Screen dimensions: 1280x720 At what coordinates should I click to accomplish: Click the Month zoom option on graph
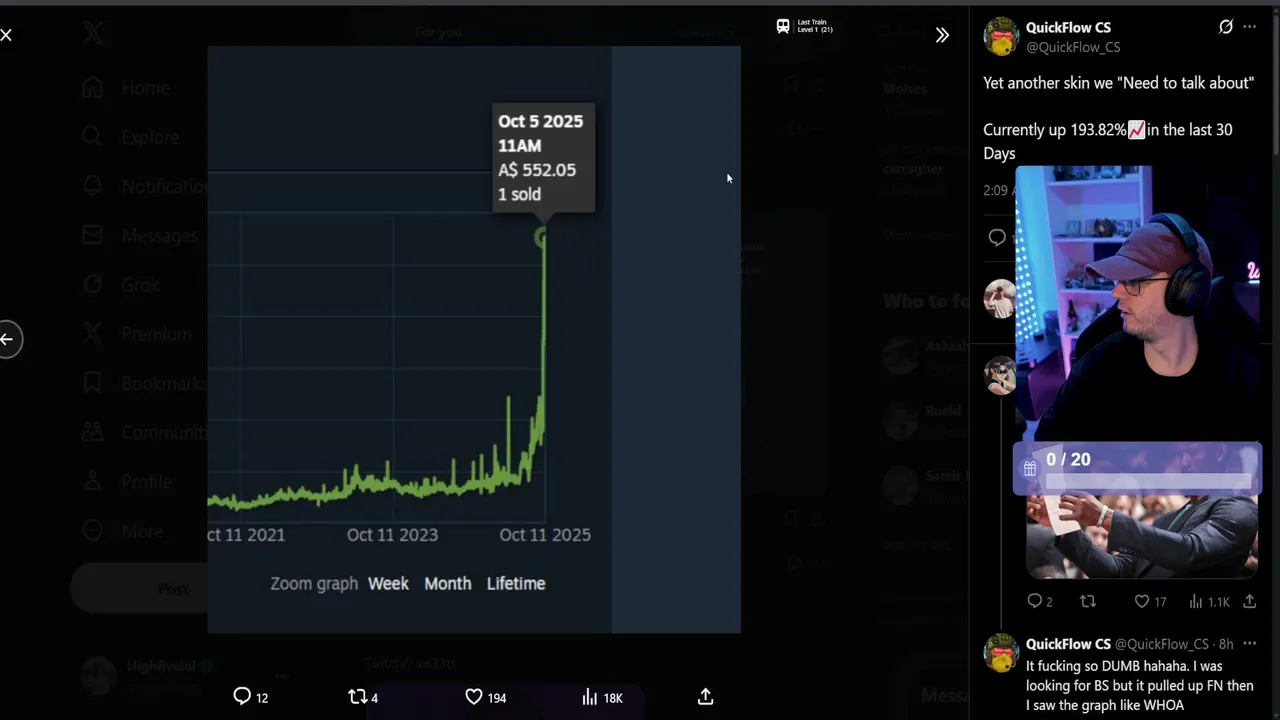(x=447, y=583)
